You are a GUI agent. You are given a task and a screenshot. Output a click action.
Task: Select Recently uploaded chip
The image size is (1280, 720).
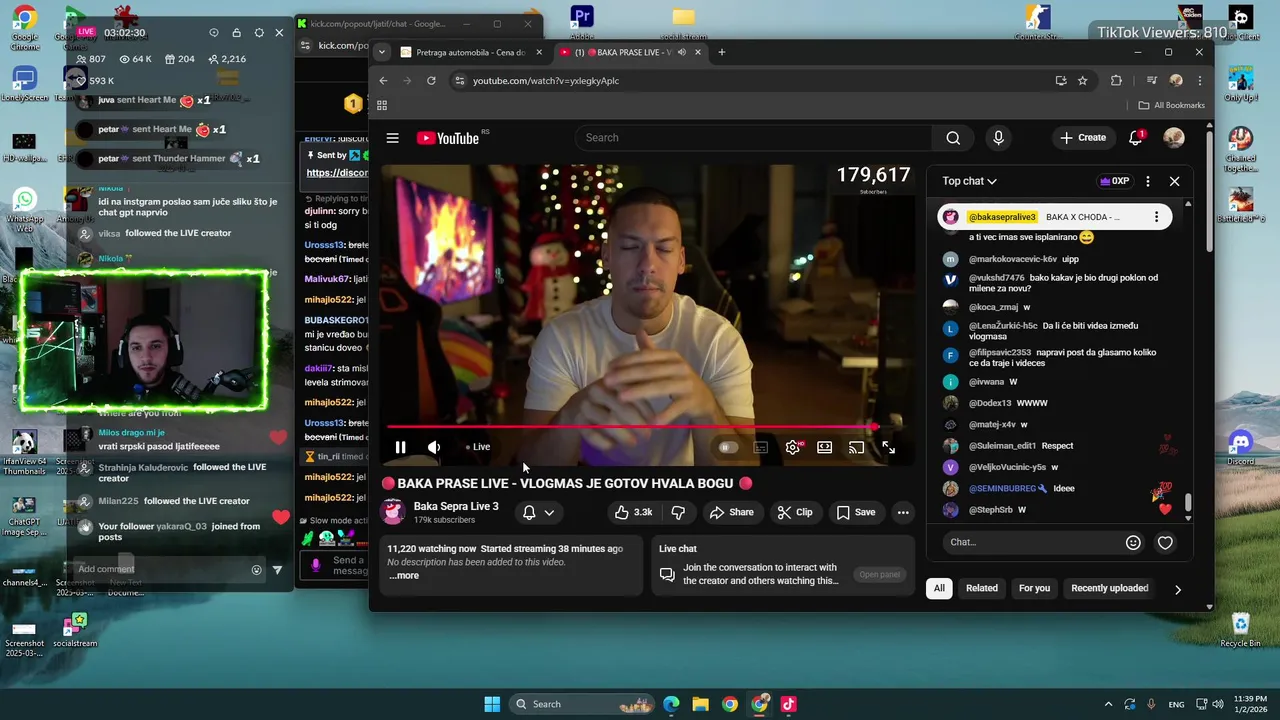tap(1110, 588)
